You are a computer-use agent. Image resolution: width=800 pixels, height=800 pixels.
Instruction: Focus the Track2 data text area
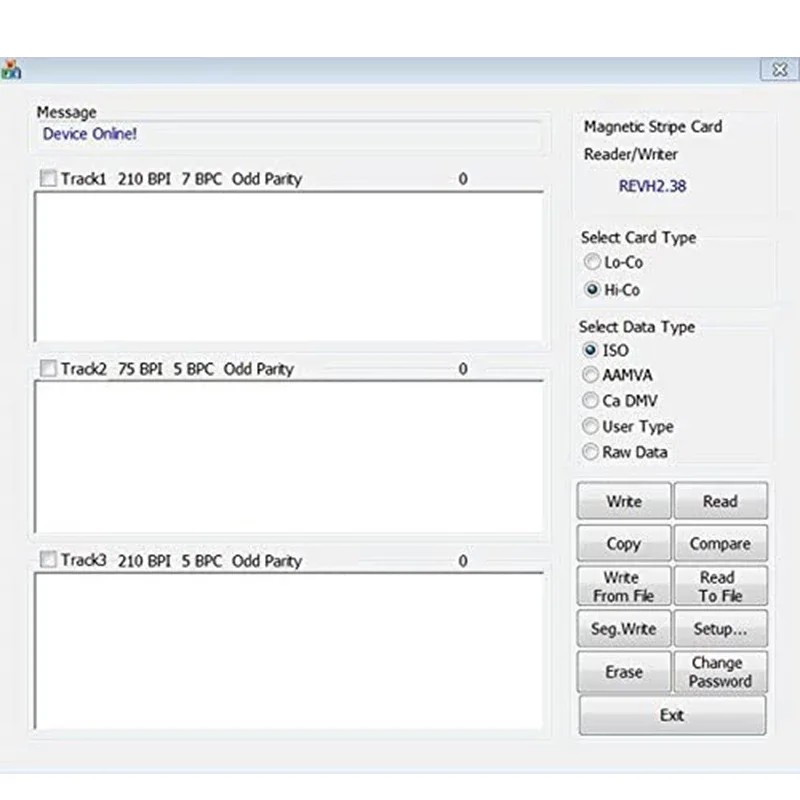point(289,457)
